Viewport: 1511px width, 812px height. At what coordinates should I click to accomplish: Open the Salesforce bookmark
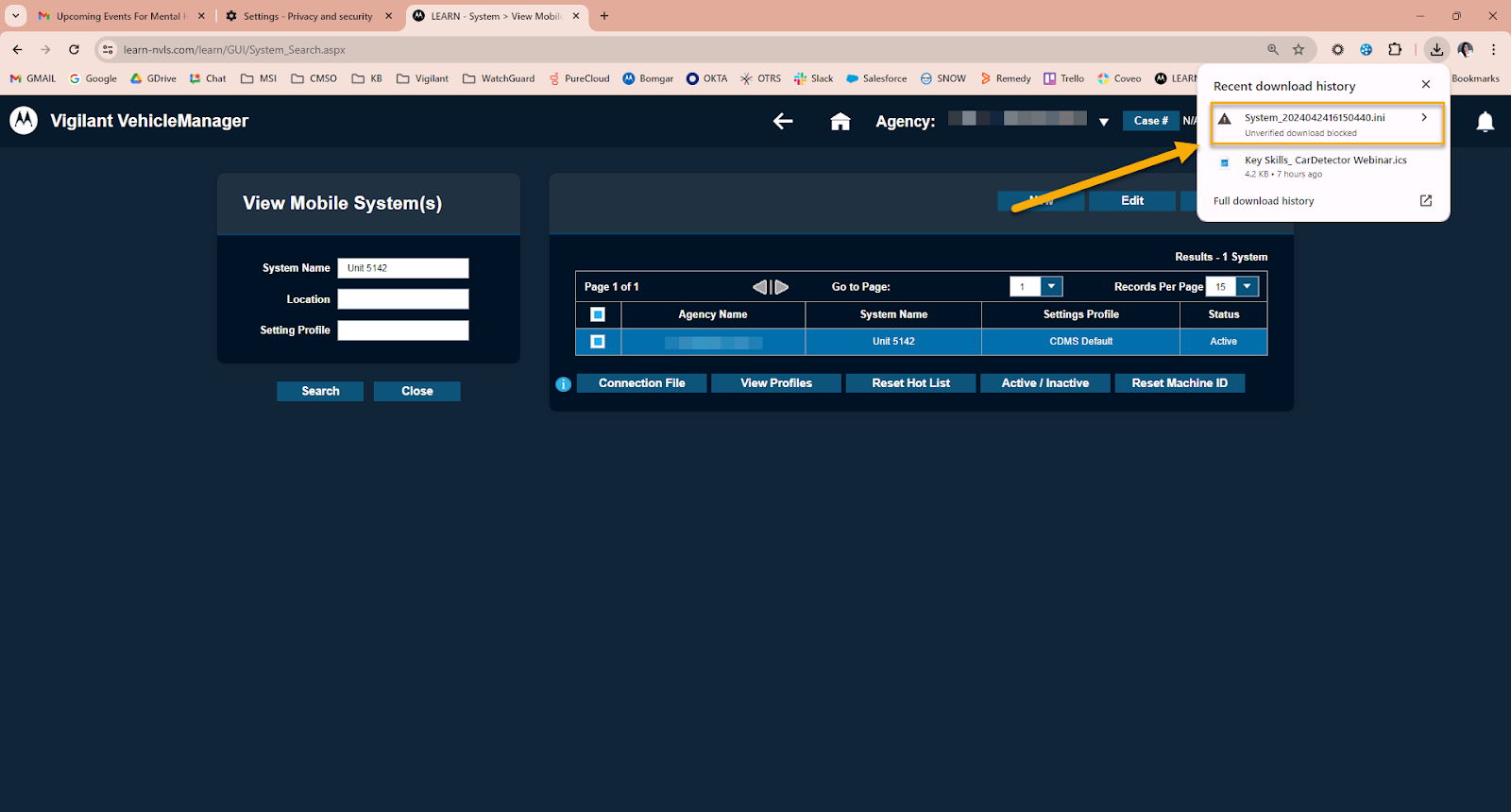(876, 78)
